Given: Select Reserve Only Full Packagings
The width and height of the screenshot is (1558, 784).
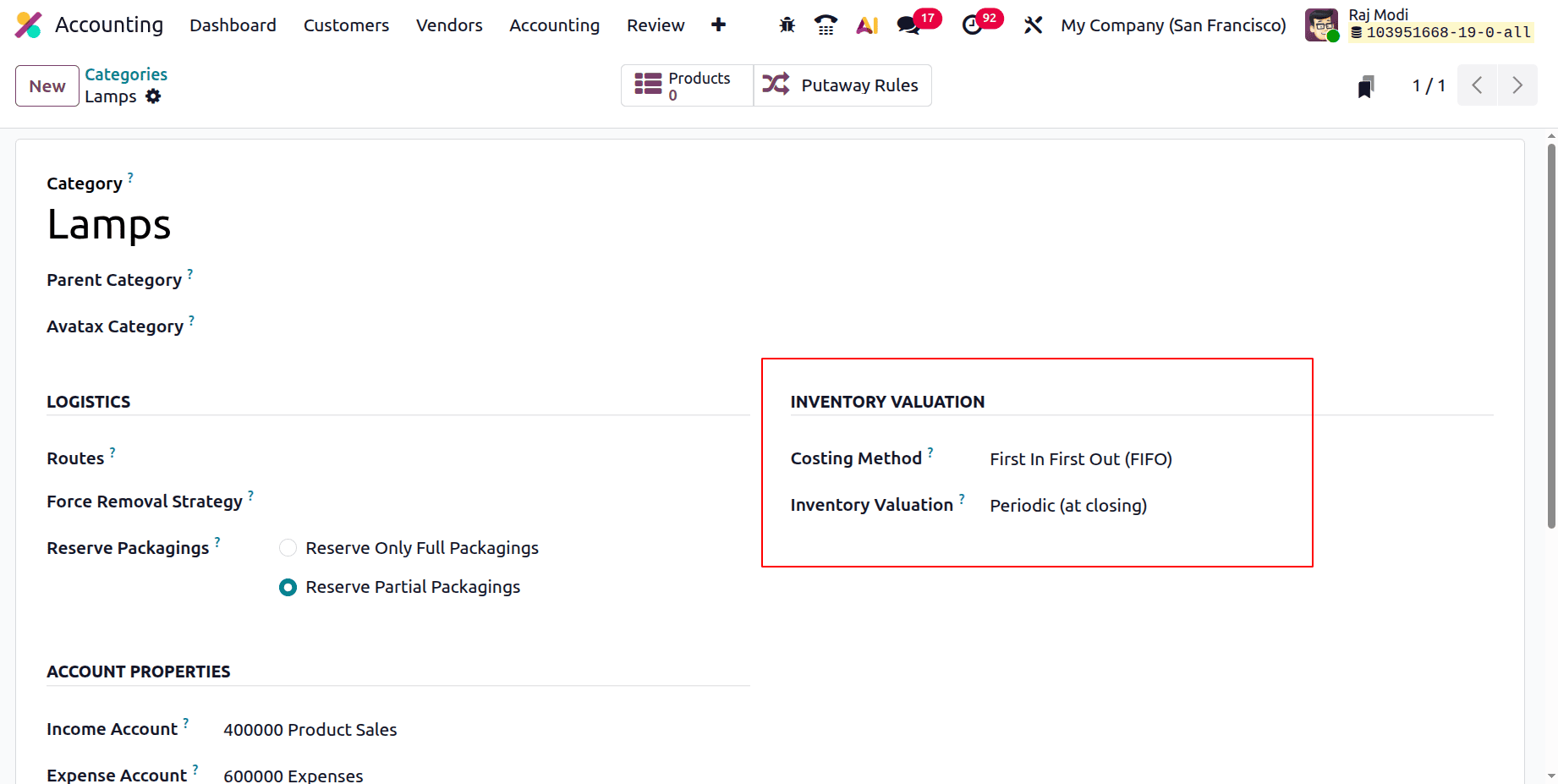Looking at the screenshot, I should tap(288, 547).
